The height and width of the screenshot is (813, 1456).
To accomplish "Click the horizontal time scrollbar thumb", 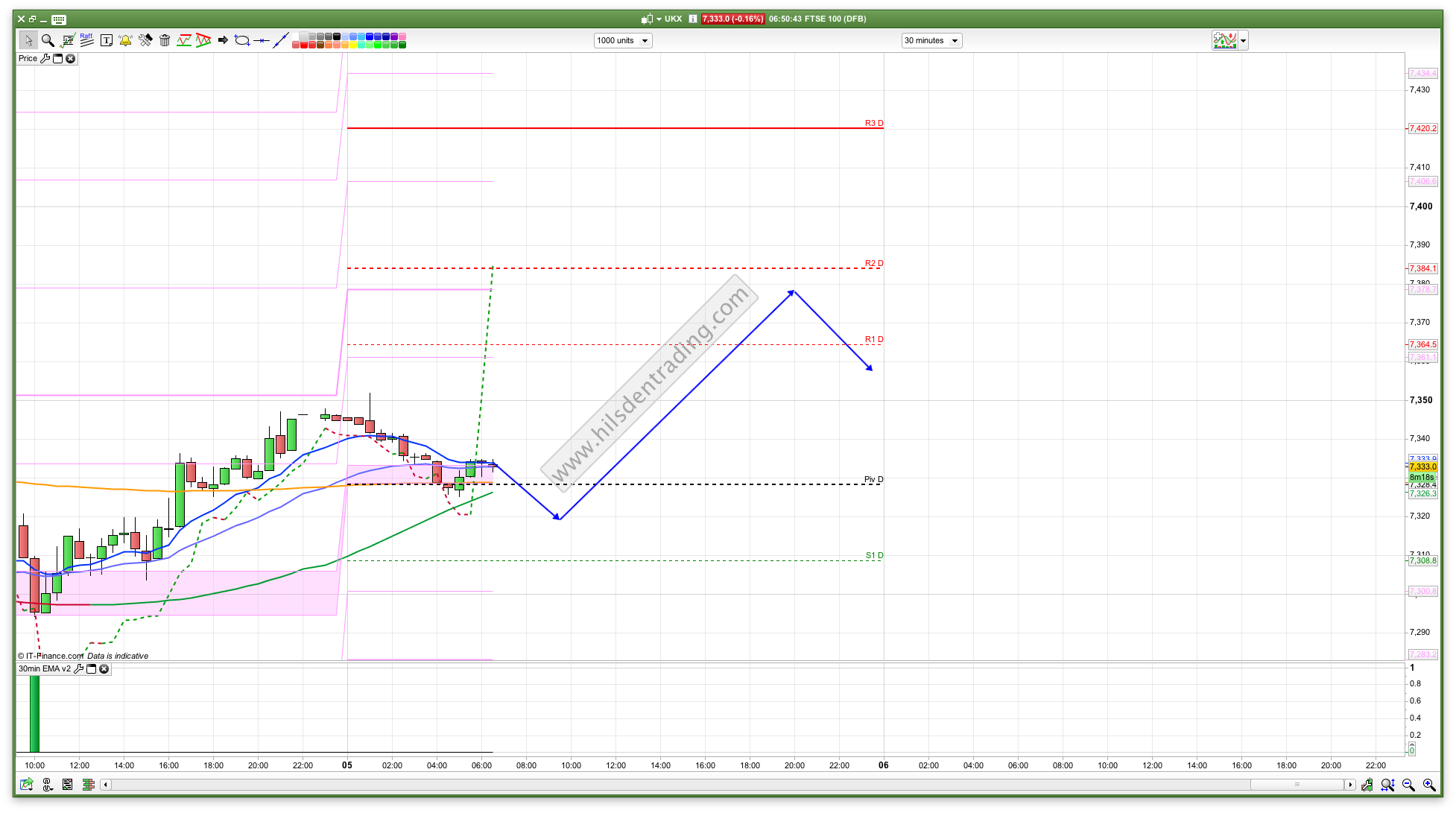I will coord(1297,785).
